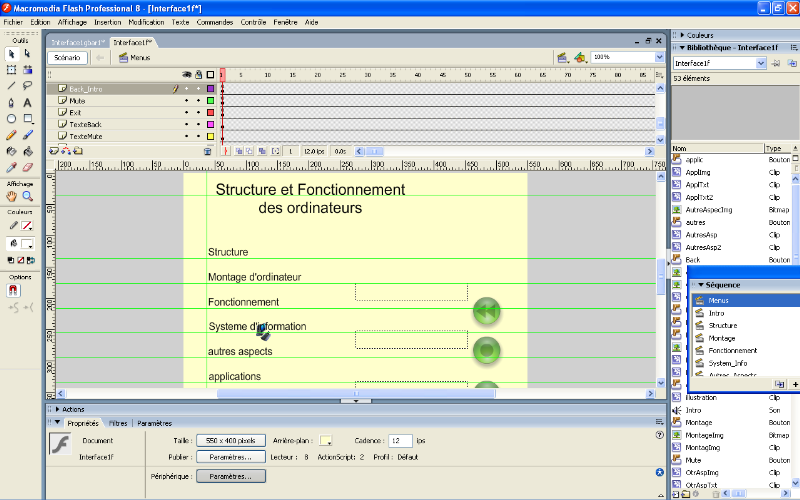Select the Eraser tool
Viewport: 800px width, 500px height.
click(x=27, y=167)
